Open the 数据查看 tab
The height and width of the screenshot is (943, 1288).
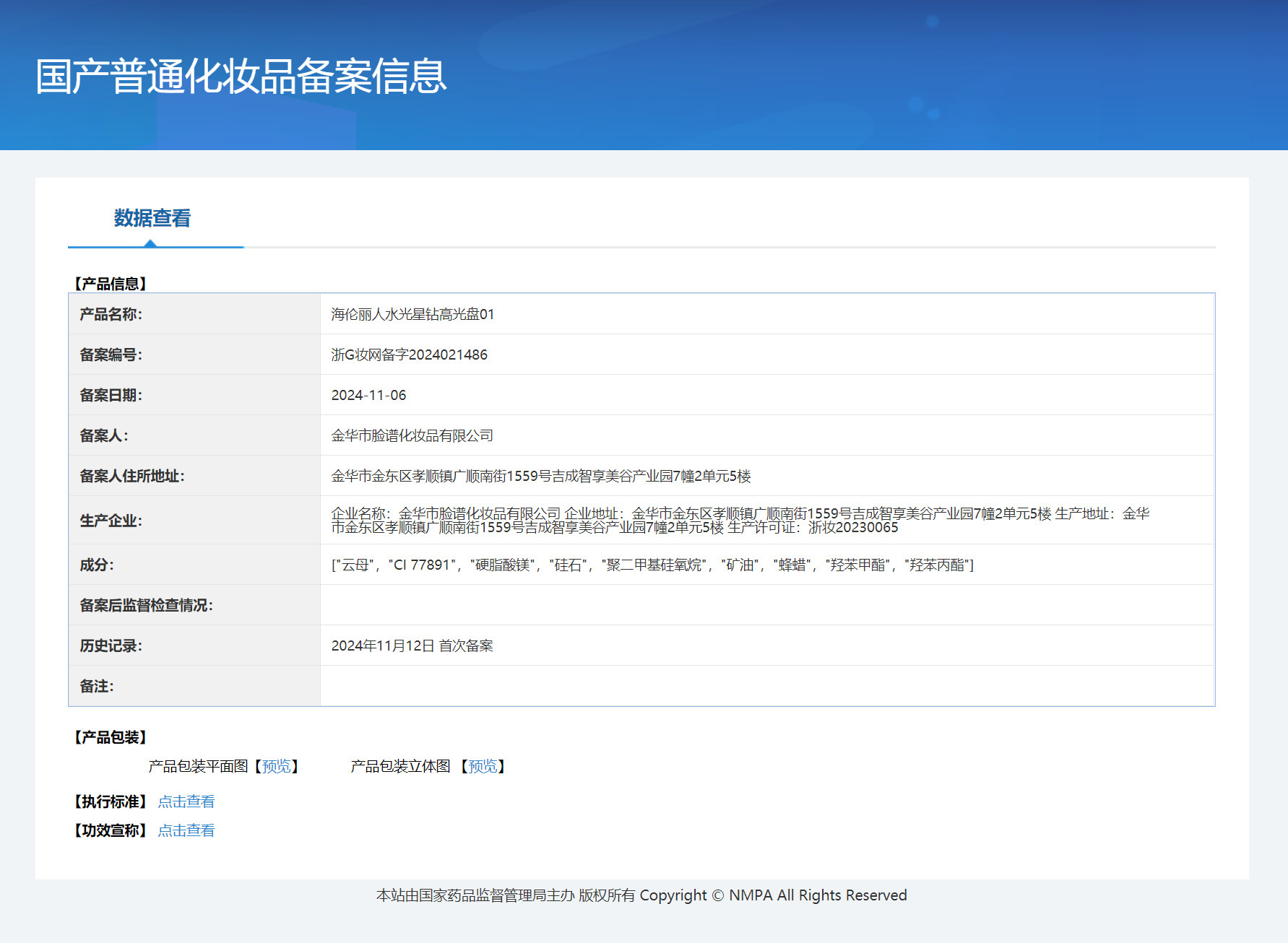[x=152, y=218]
